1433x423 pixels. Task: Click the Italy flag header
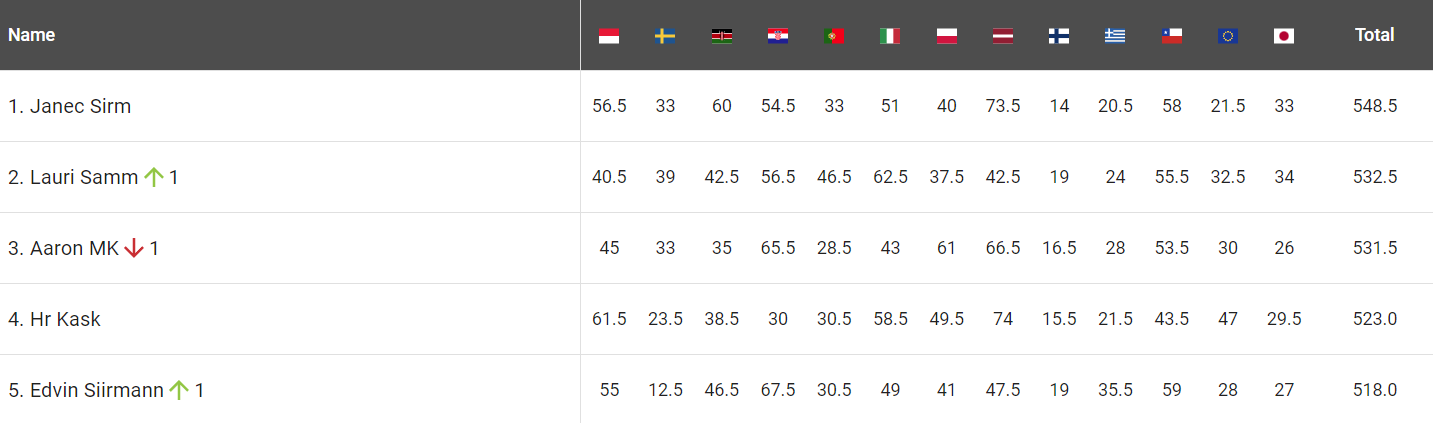889,36
